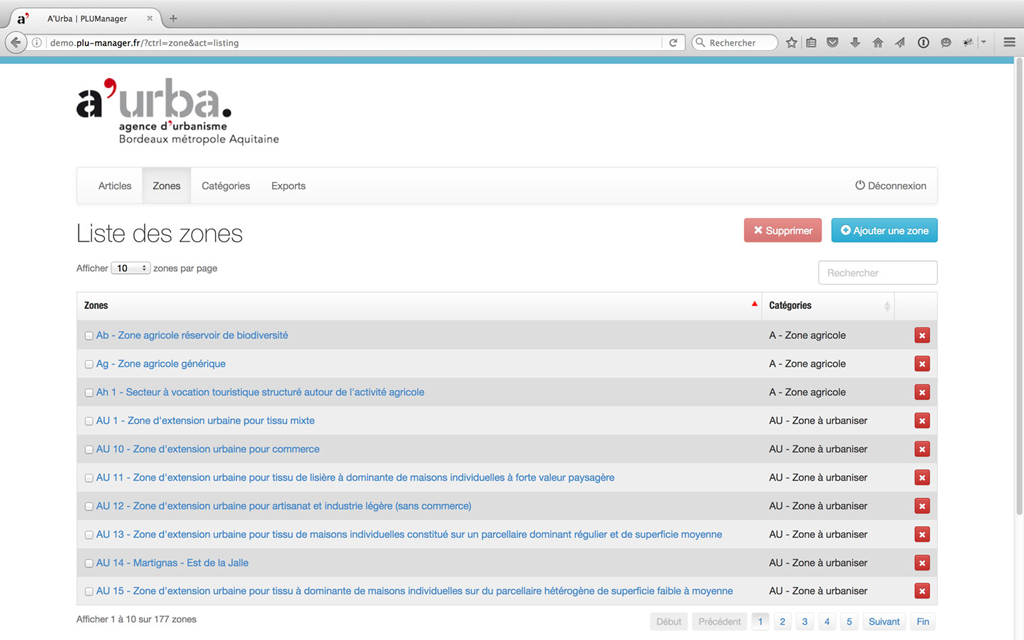The image size is (1024, 640).
Task: Select the AU 11 row checkbox
Action: pyautogui.click(x=89, y=478)
